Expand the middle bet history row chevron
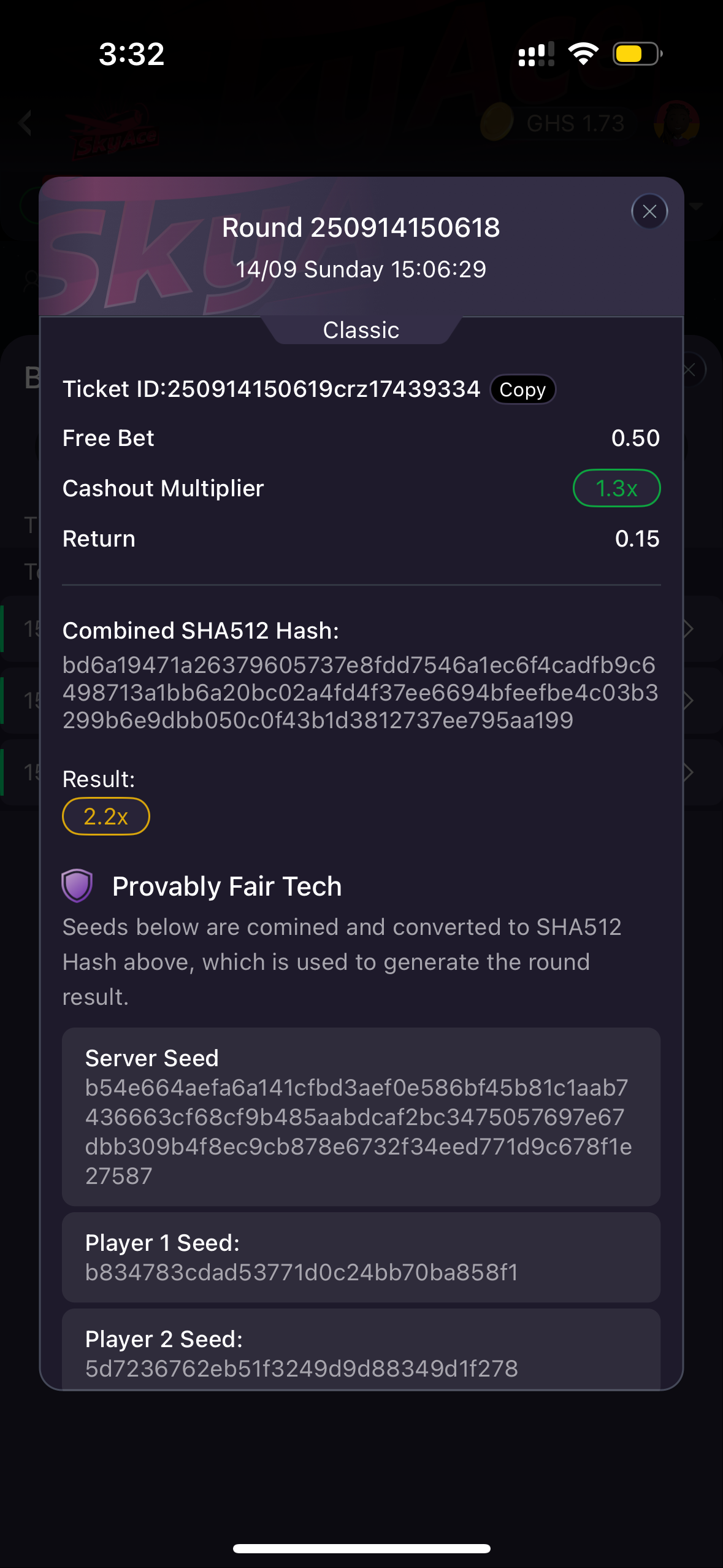This screenshot has height=1568, width=723. (x=689, y=701)
